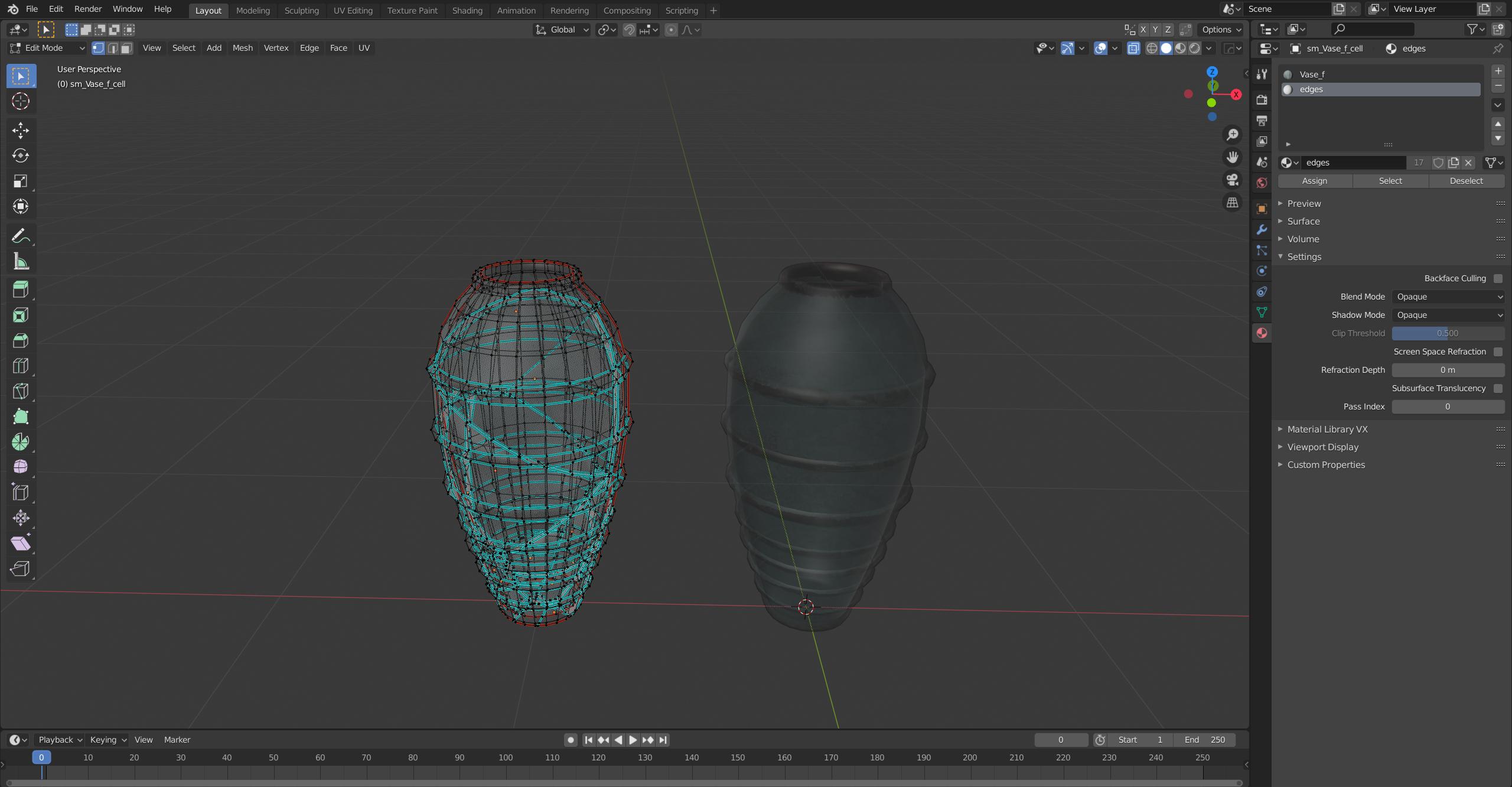Switch to the UV Editing workspace tab
This screenshot has width=1512, height=787.
click(x=353, y=11)
